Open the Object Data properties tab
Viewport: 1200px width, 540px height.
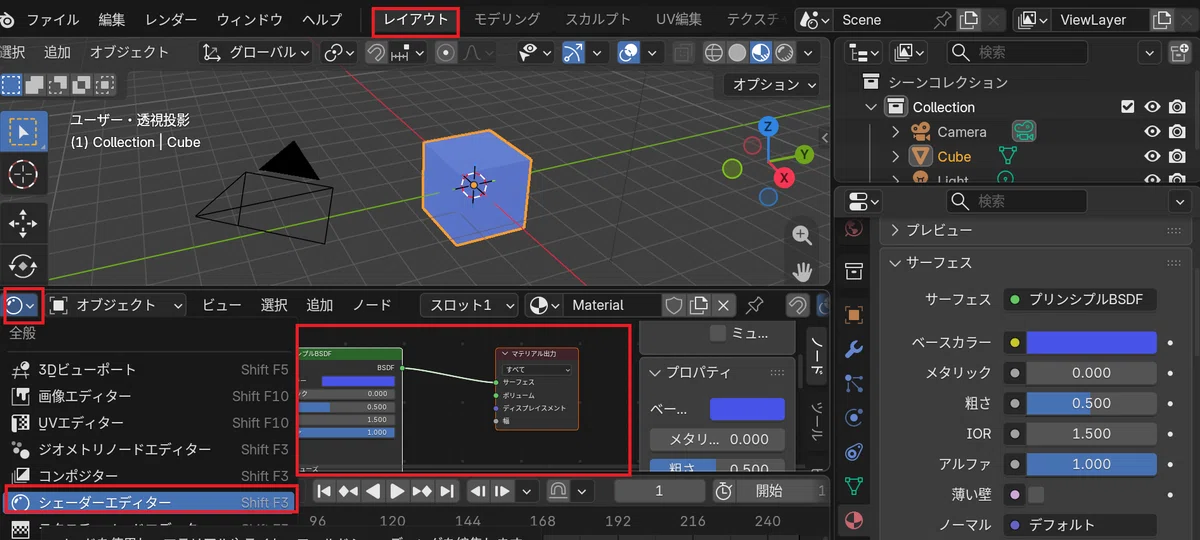(853, 486)
